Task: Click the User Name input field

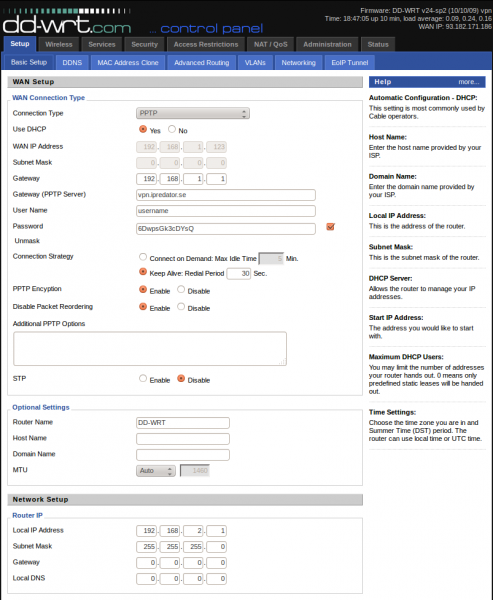Action: coord(226,211)
